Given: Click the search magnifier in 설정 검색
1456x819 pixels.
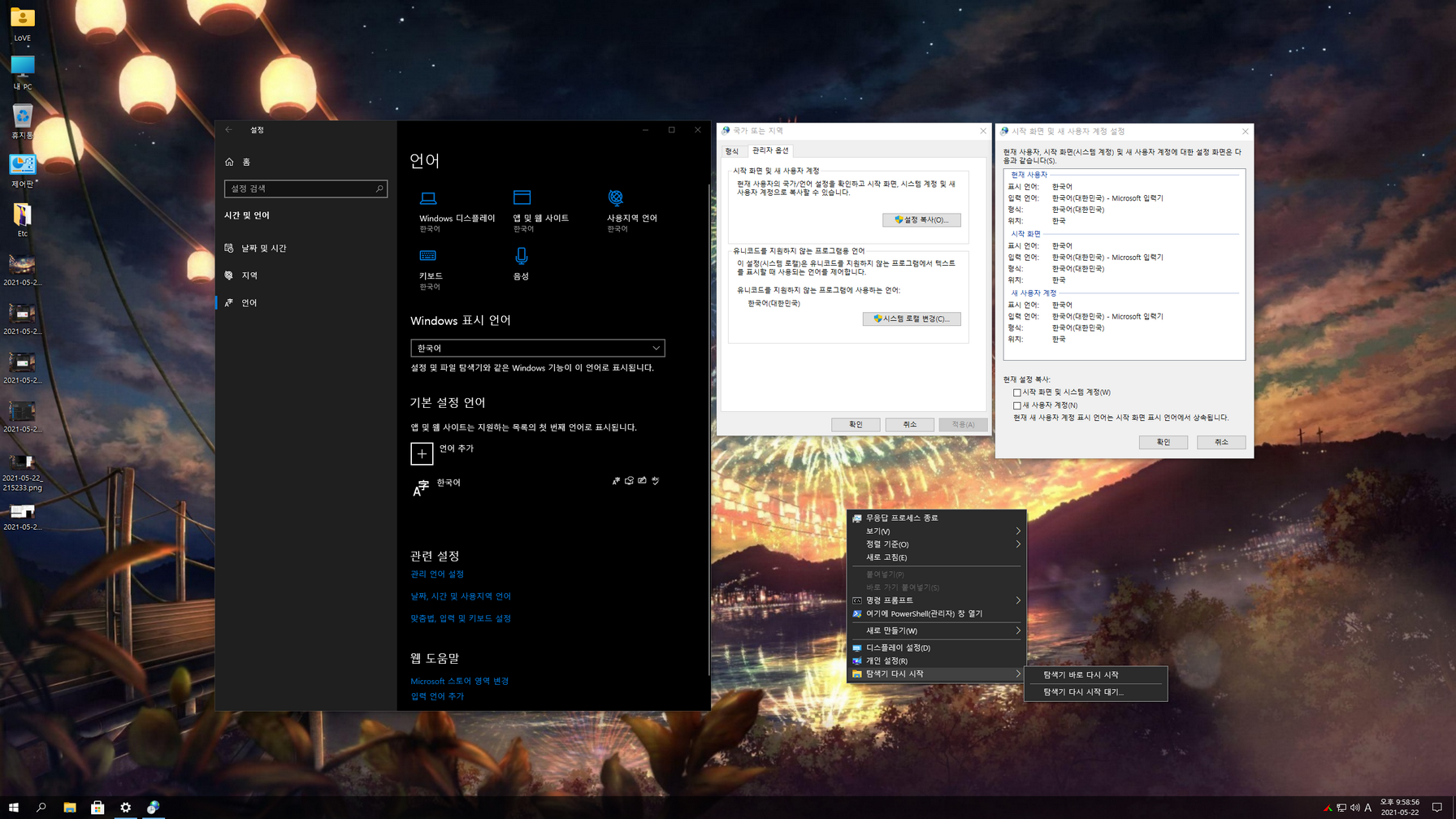Looking at the screenshot, I should point(379,188).
